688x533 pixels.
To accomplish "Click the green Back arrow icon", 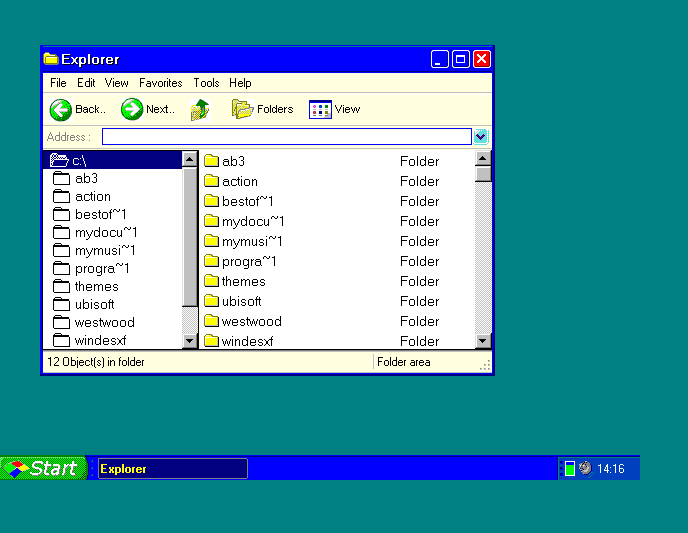I will pos(61,109).
